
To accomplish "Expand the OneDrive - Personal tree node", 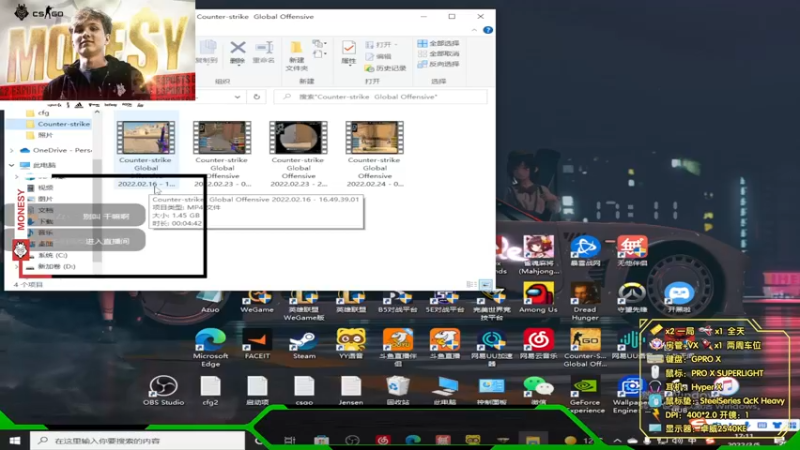I will coord(12,151).
